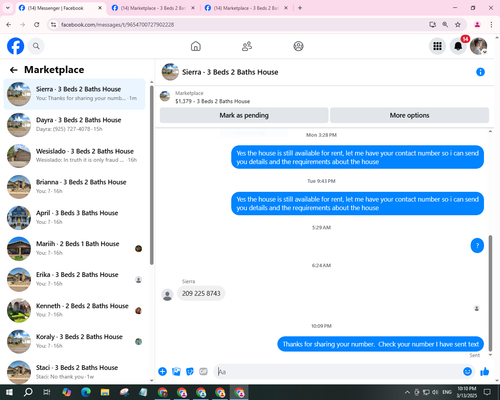Click the chat messages scrollbar
The height and width of the screenshot is (400, 500).
tap(490, 293)
